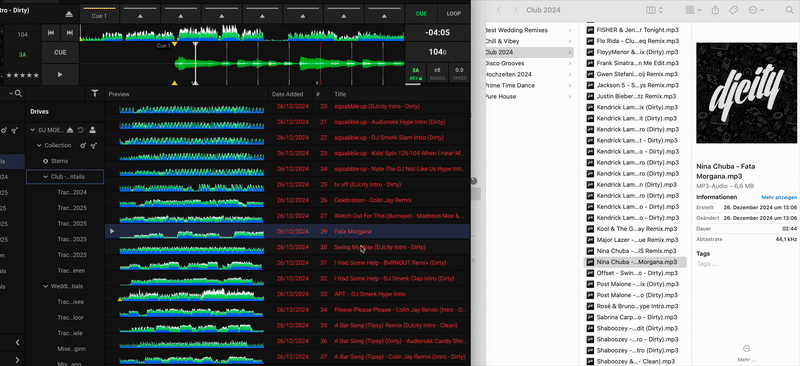The image size is (800, 366).
Task: Click the Stems icon in the collection tree
Action: pos(45,161)
